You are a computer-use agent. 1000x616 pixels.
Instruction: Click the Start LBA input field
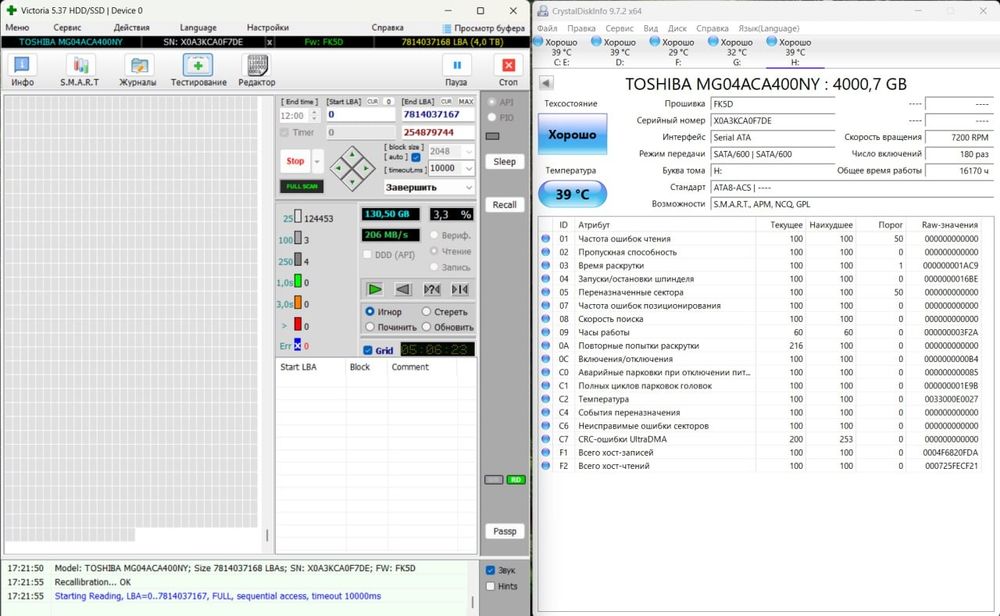tap(360, 115)
